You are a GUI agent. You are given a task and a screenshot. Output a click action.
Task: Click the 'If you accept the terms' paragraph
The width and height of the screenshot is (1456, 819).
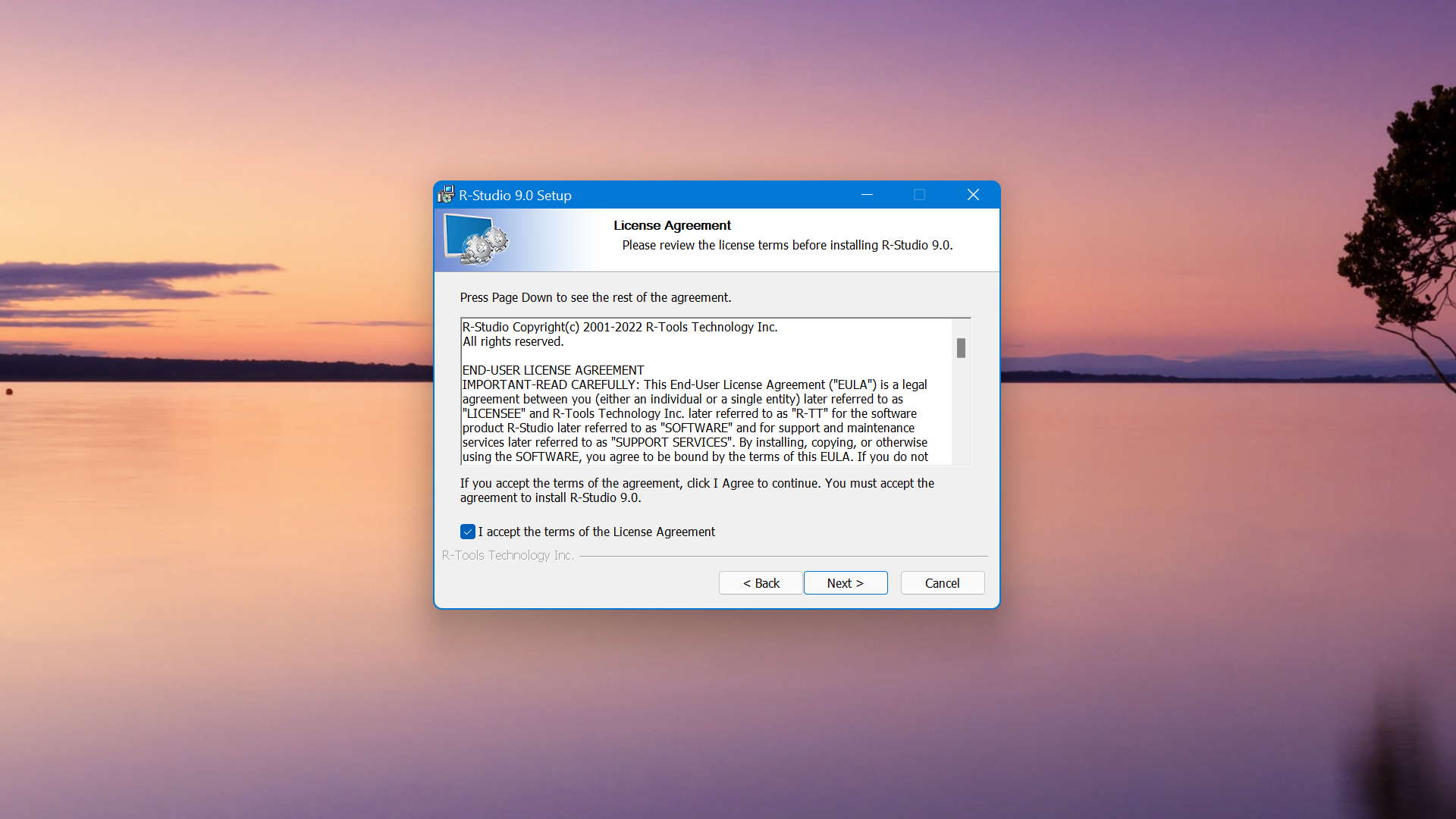tap(697, 491)
